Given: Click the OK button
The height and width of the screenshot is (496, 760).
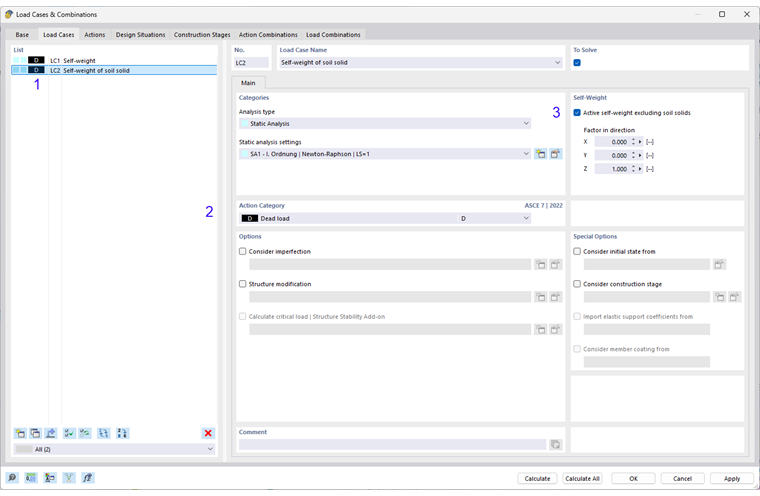Looking at the screenshot, I should [x=633, y=479].
